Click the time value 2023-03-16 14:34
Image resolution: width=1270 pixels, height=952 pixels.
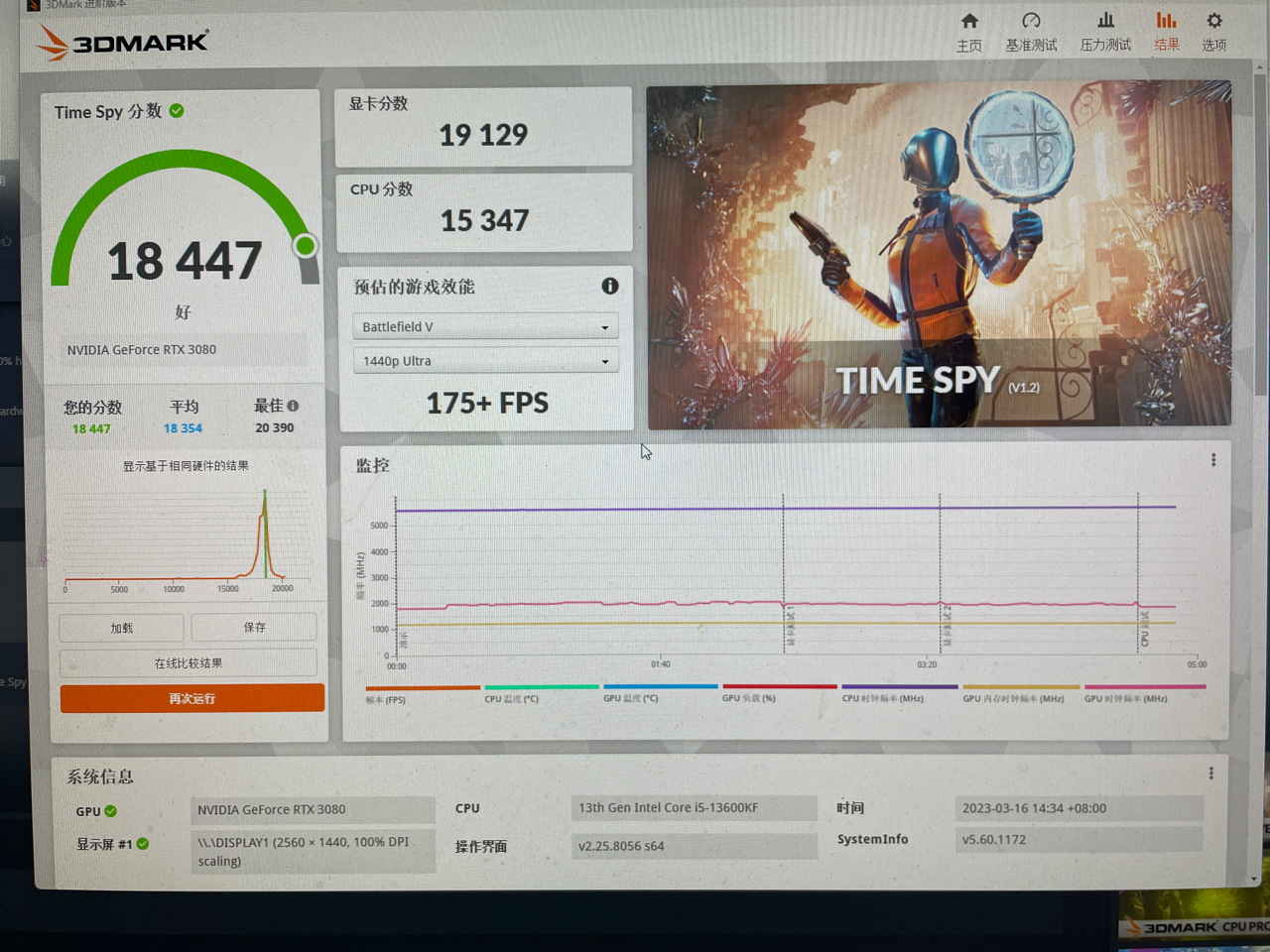(1079, 808)
